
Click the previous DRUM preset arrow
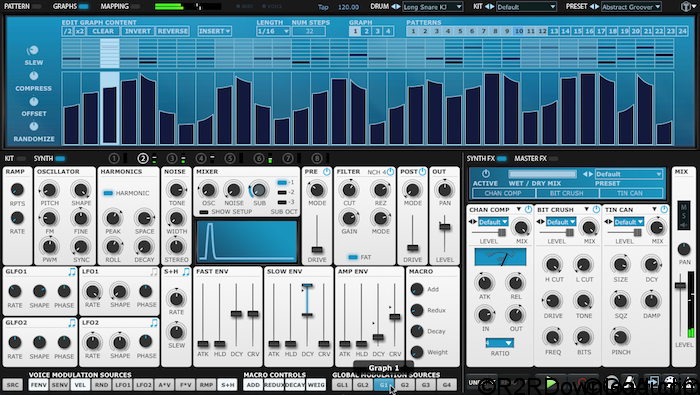tap(393, 7)
